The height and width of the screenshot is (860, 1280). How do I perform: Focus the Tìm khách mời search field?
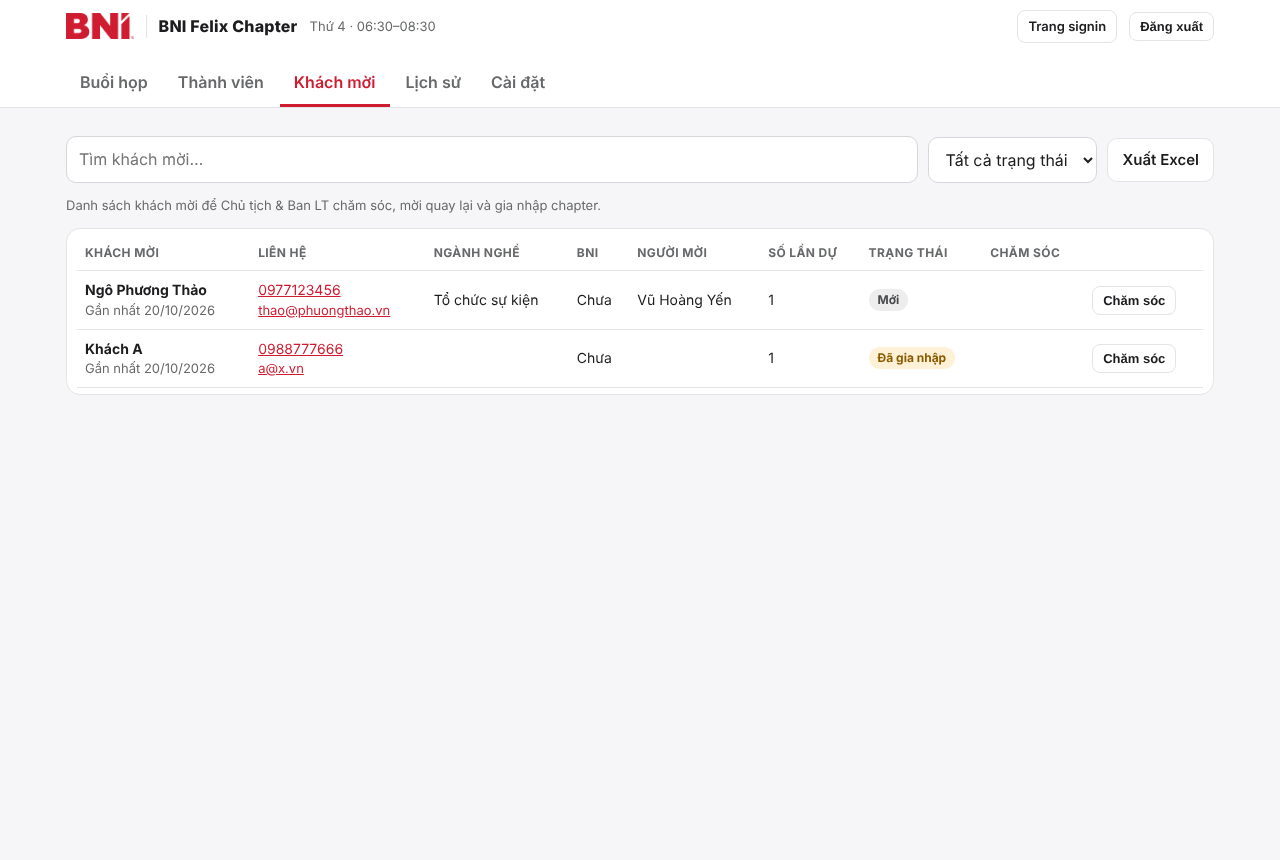pyautogui.click(x=492, y=160)
